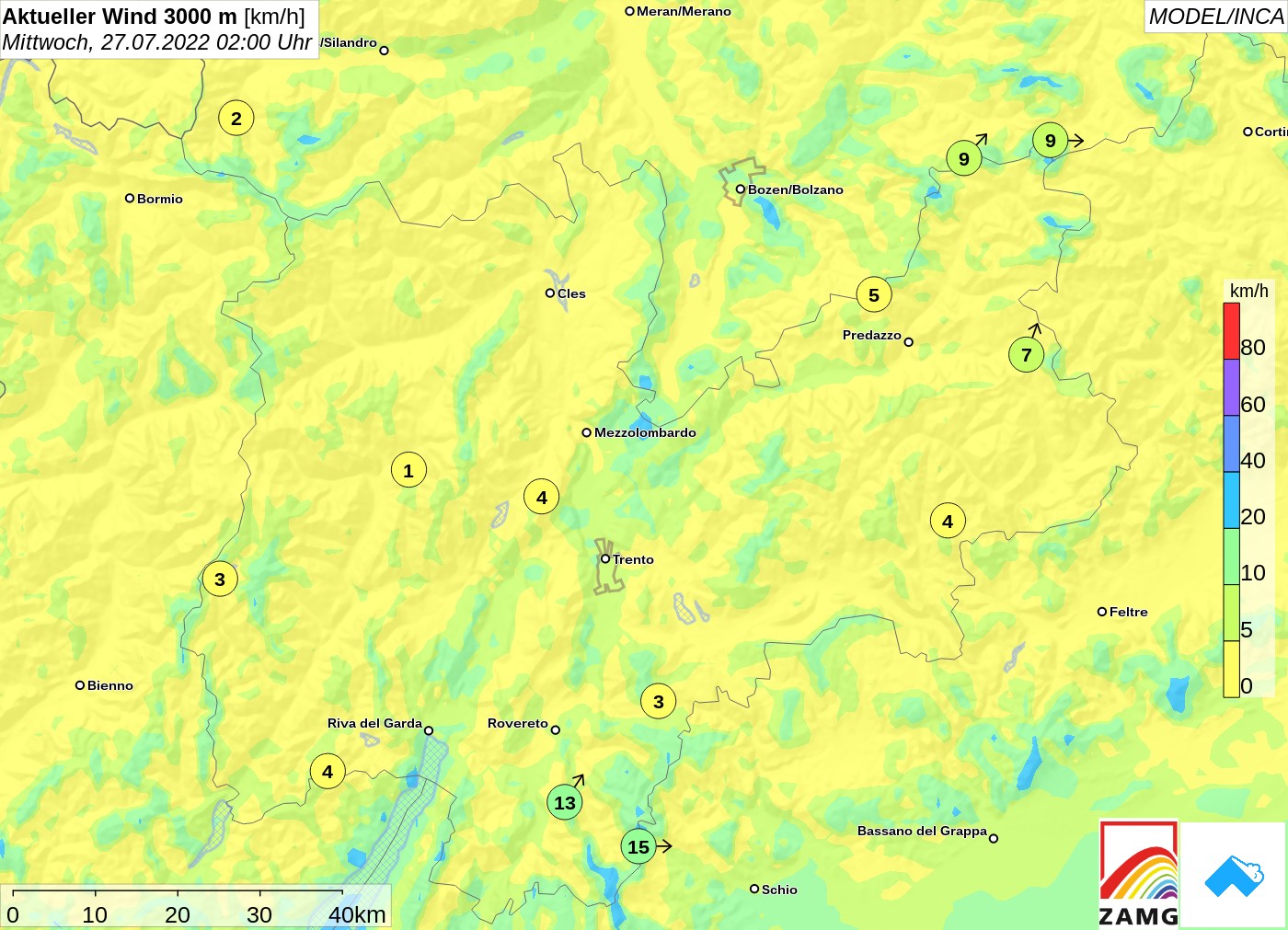Screen dimensions: 1288x930
Task: Select the wind marker showing 13
Action: (x=565, y=802)
